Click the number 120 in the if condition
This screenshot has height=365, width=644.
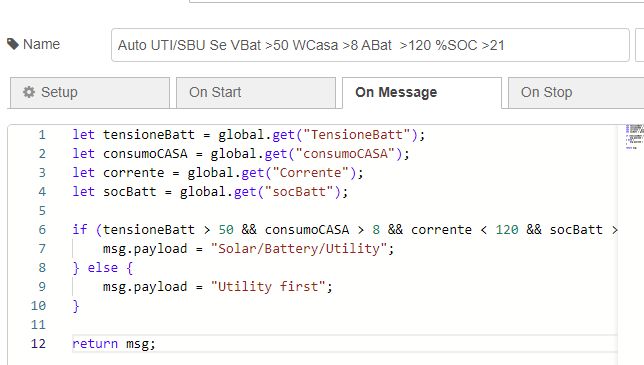point(507,230)
